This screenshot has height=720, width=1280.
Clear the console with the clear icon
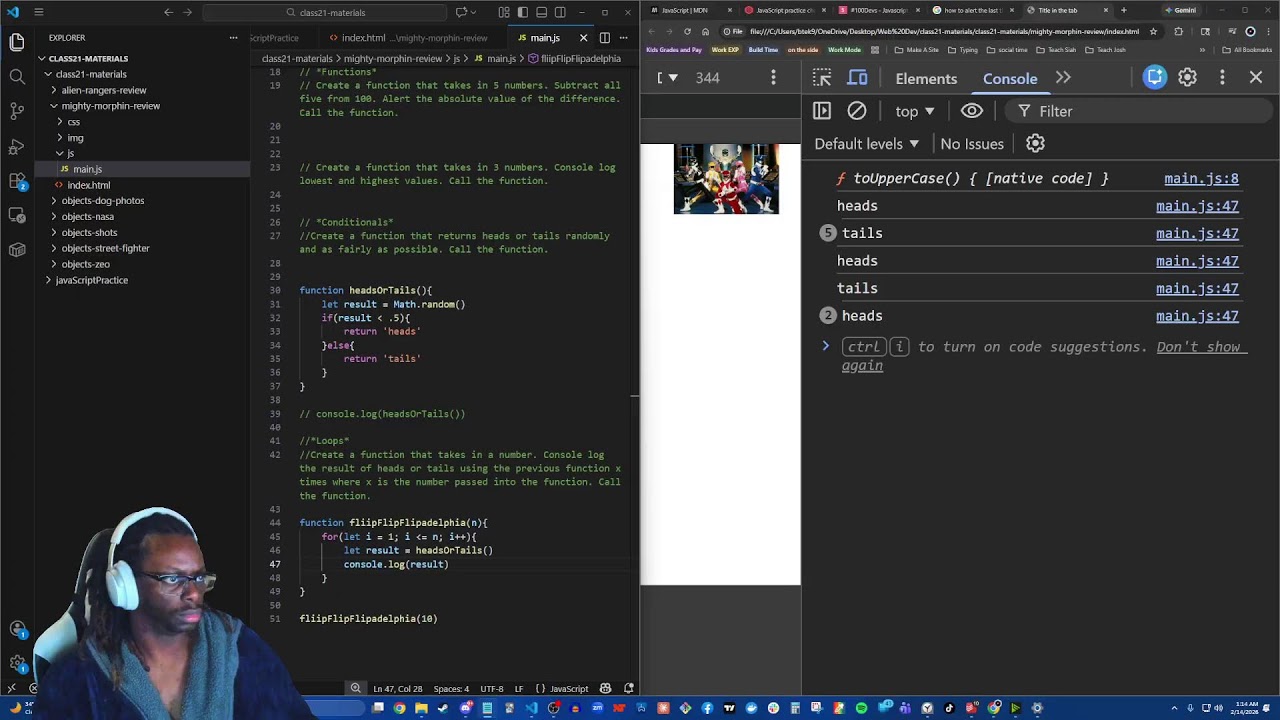tap(857, 111)
